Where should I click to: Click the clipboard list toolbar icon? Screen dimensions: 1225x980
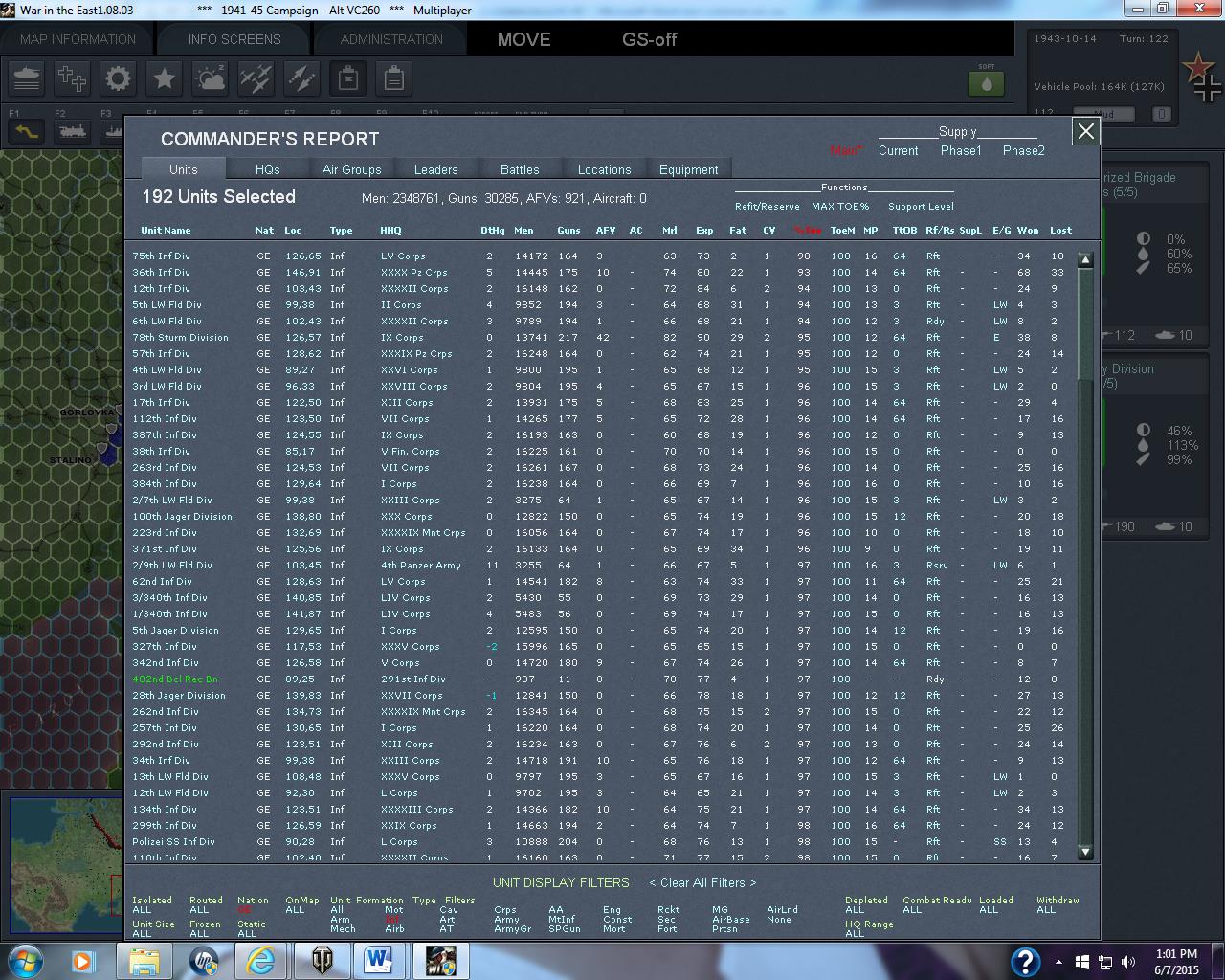[394, 78]
